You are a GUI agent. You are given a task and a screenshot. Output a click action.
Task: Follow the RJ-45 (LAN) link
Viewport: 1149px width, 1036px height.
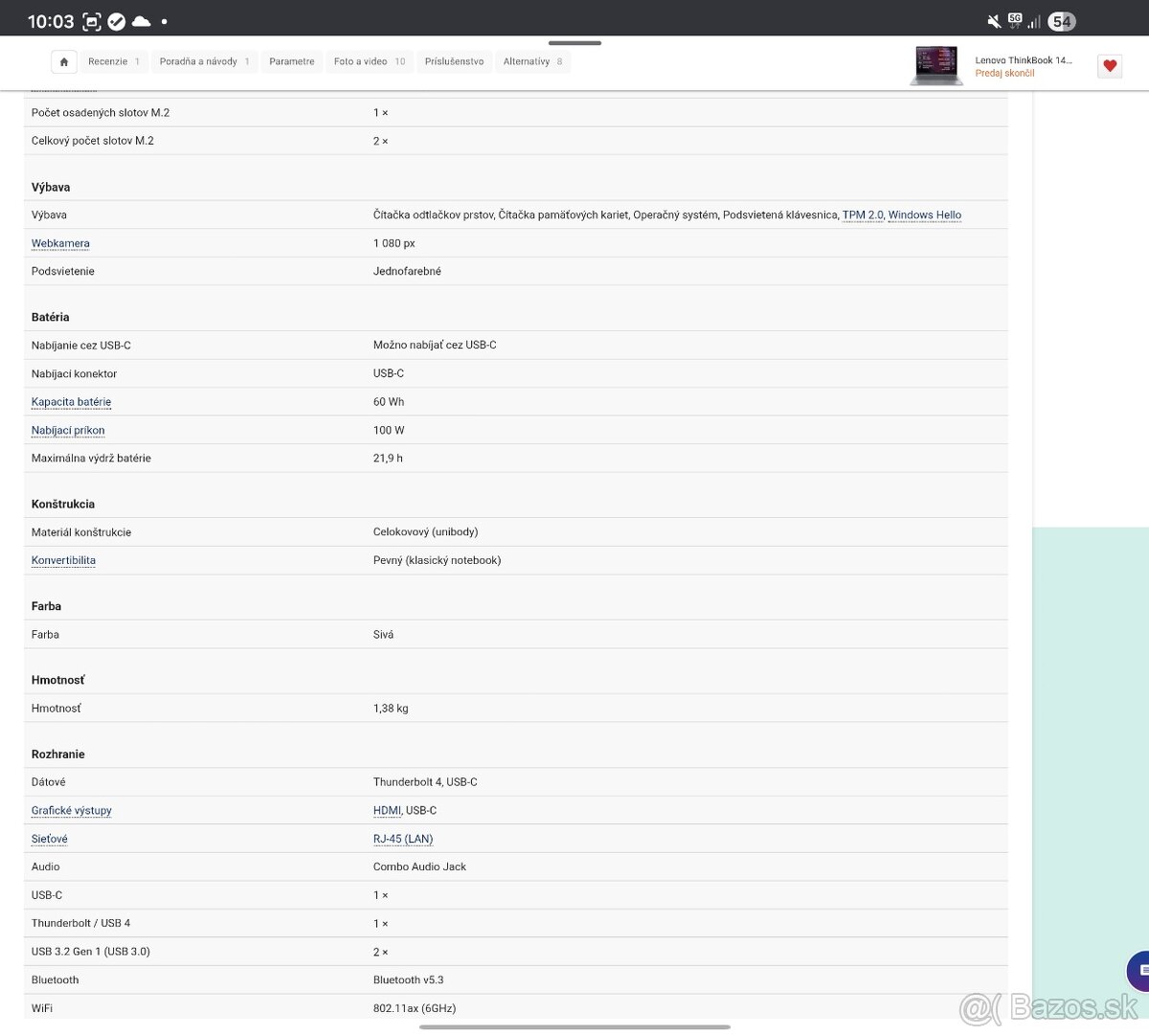[403, 839]
